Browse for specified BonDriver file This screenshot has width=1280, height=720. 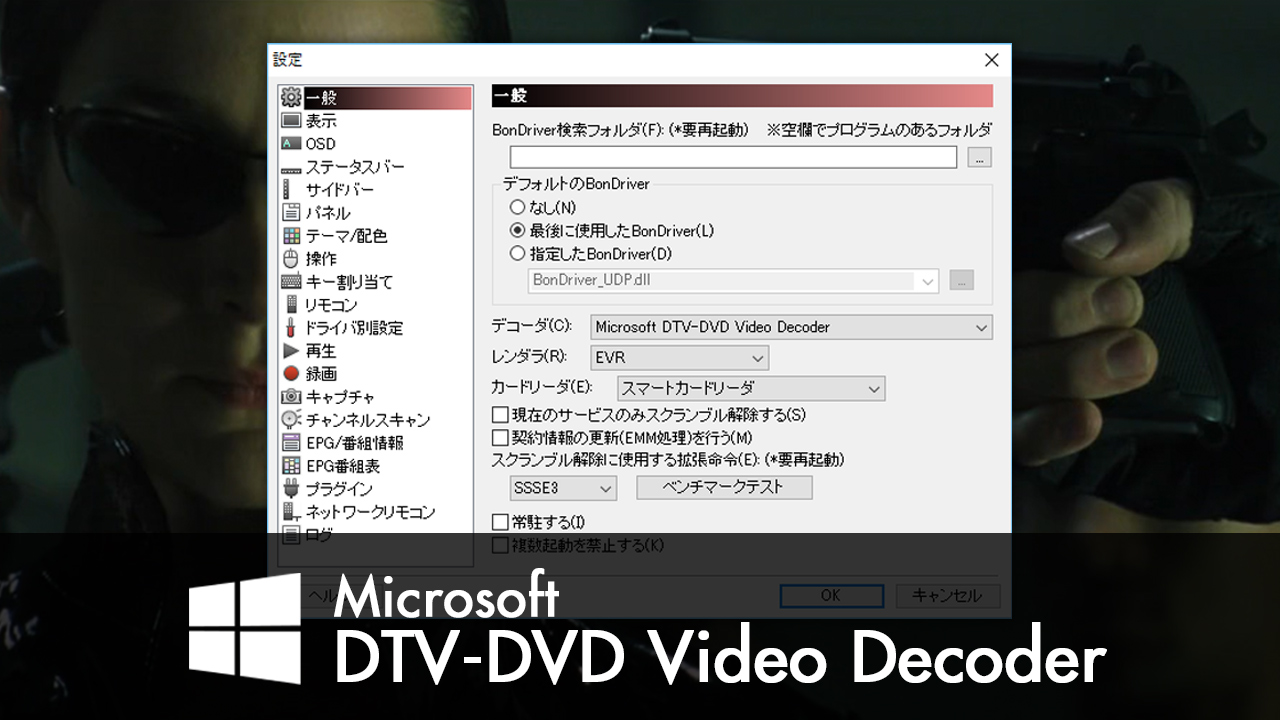click(x=961, y=280)
